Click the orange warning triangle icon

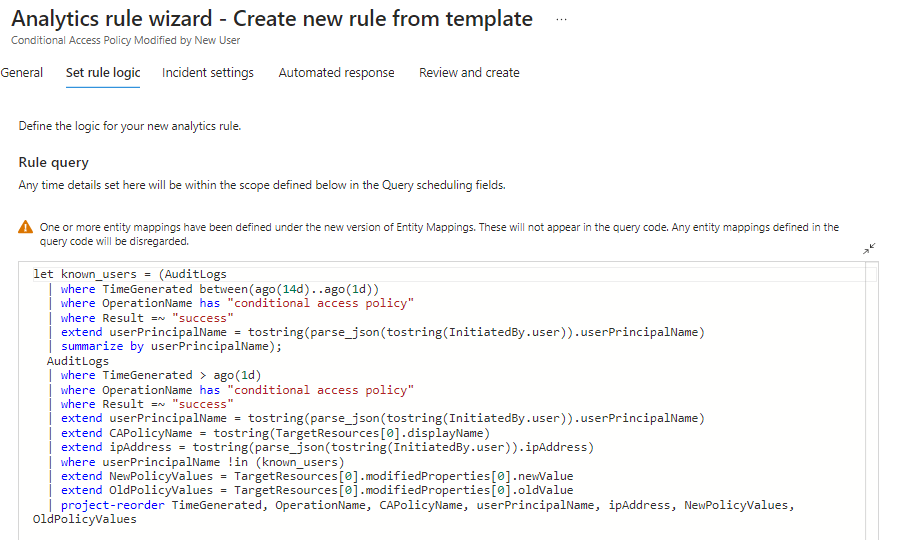click(26, 228)
